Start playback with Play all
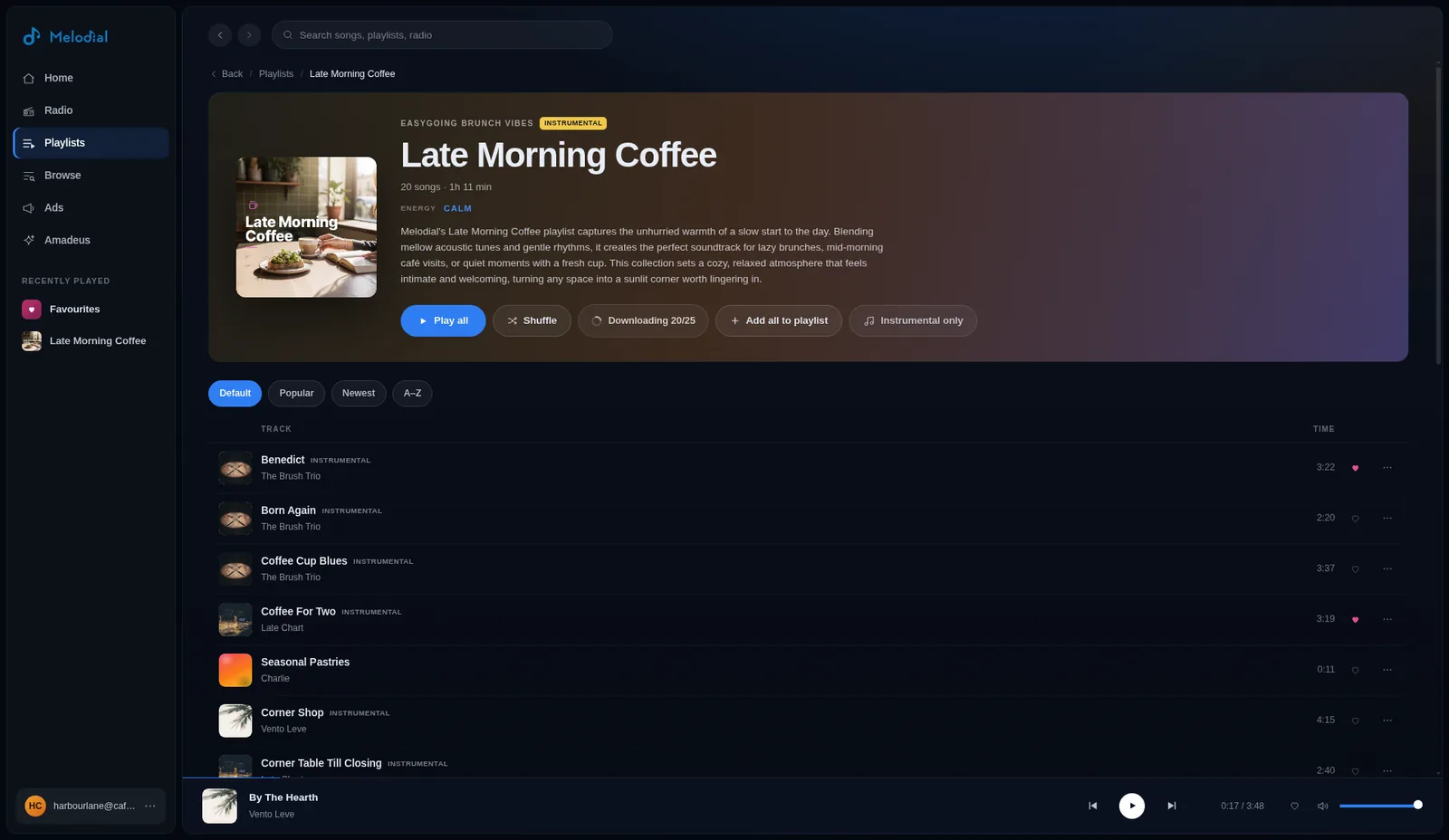 pyautogui.click(x=443, y=321)
